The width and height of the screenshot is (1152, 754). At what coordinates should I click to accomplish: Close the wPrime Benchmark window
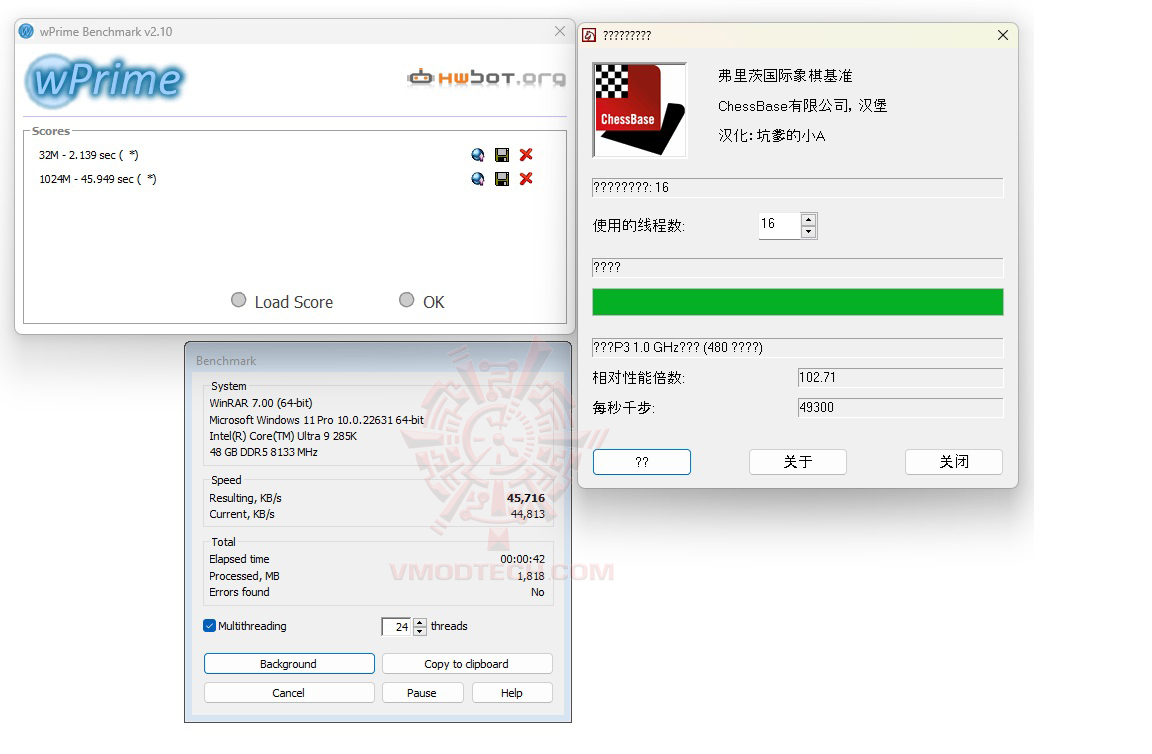[x=560, y=31]
